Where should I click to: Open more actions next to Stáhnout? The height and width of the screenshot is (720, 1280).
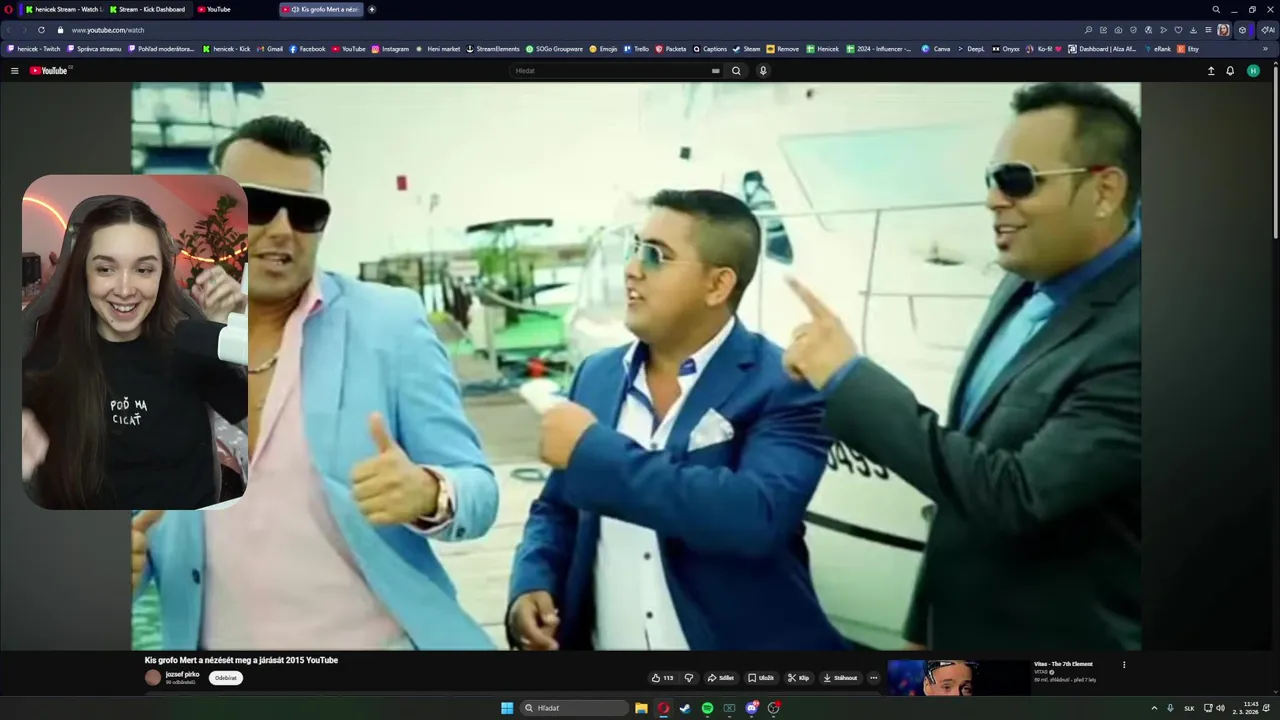[x=873, y=678]
